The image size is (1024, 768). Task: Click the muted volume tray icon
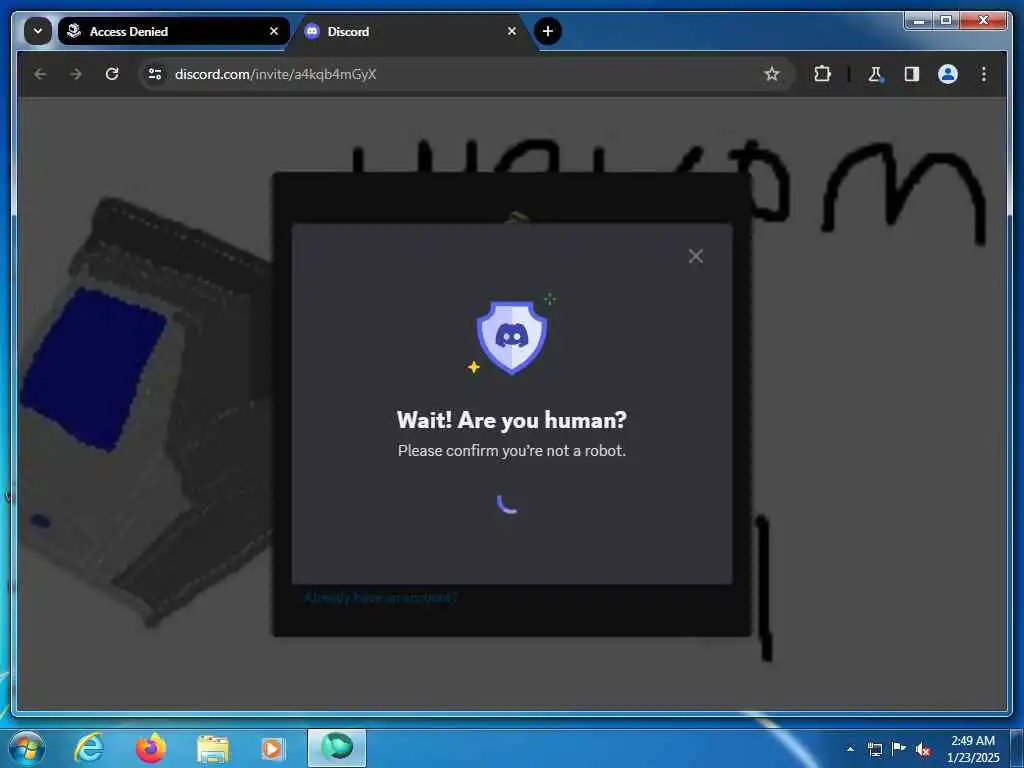click(x=922, y=749)
